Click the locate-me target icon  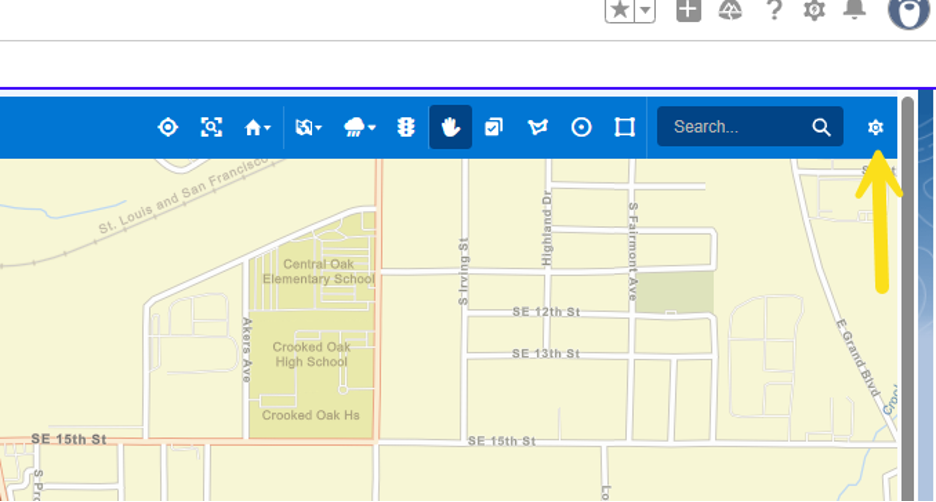(x=168, y=127)
